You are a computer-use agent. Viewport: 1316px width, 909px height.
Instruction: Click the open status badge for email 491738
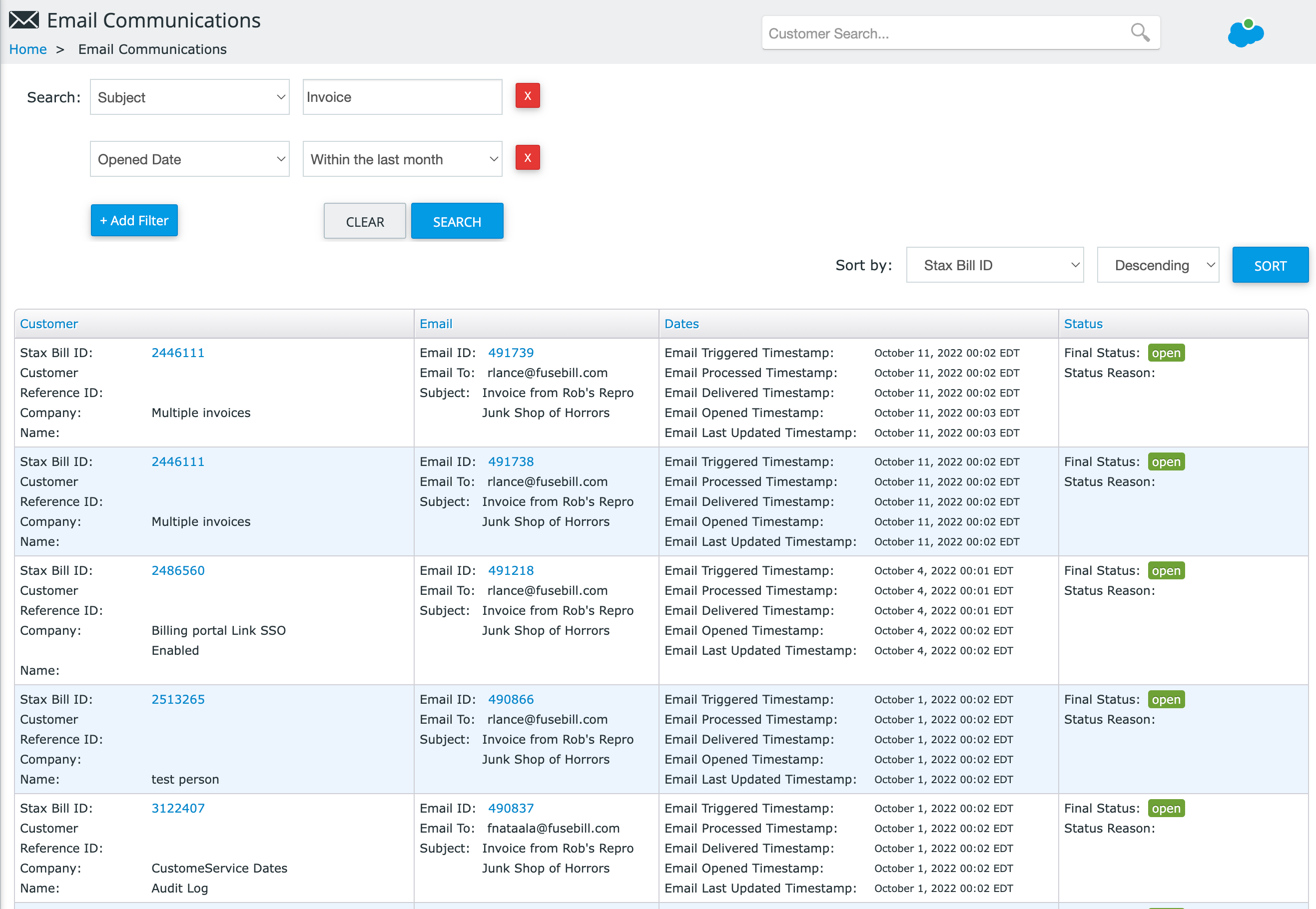(x=1166, y=462)
